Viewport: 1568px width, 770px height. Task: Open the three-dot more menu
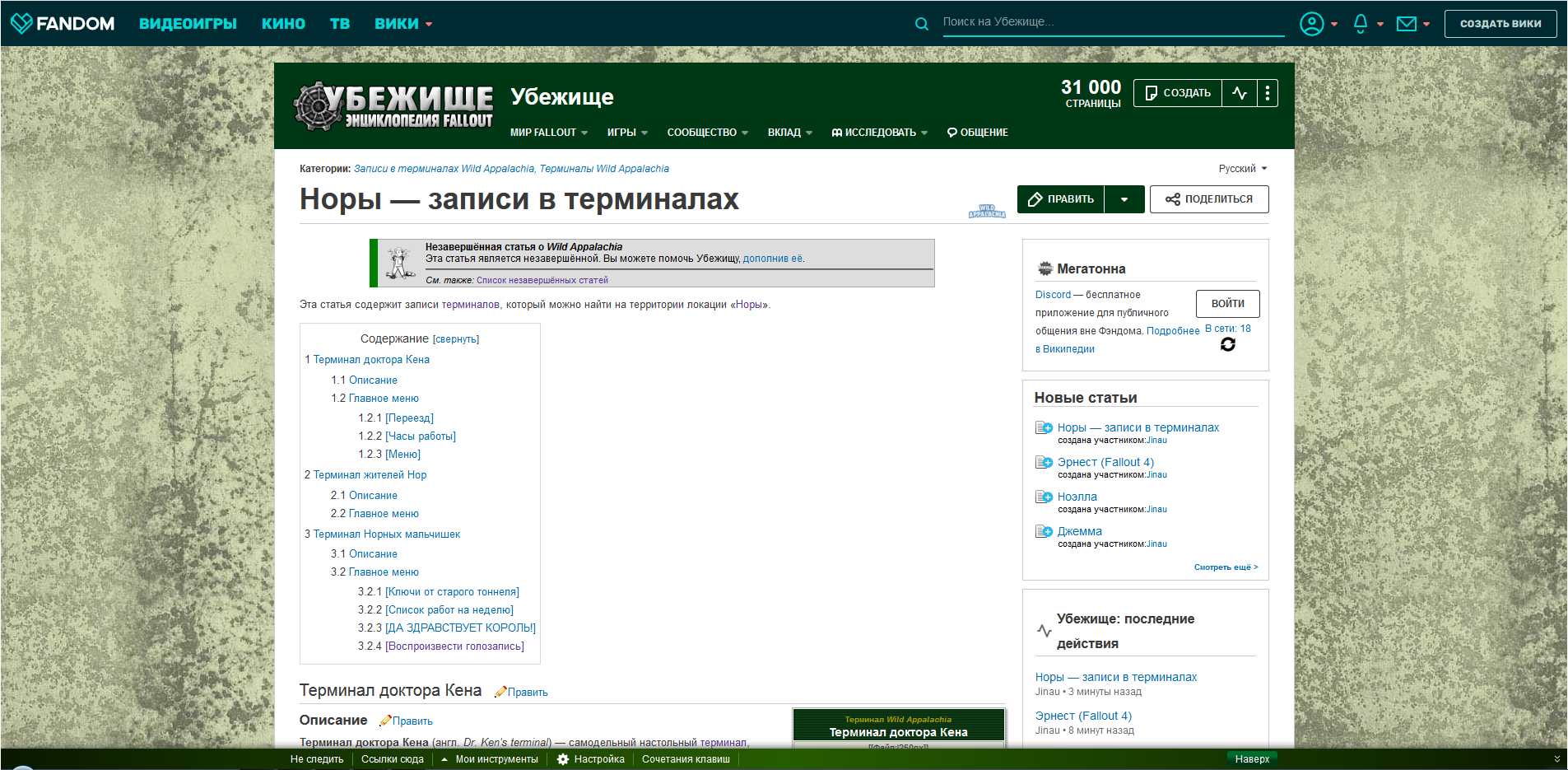click(x=1268, y=93)
